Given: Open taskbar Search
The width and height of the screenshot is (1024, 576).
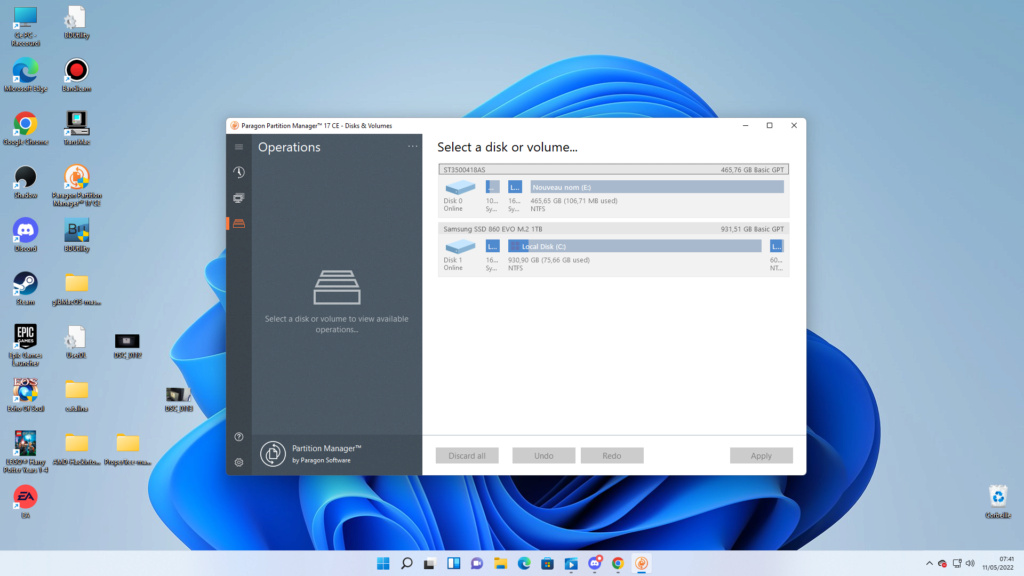Looking at the screenshot, I should 406,564.
